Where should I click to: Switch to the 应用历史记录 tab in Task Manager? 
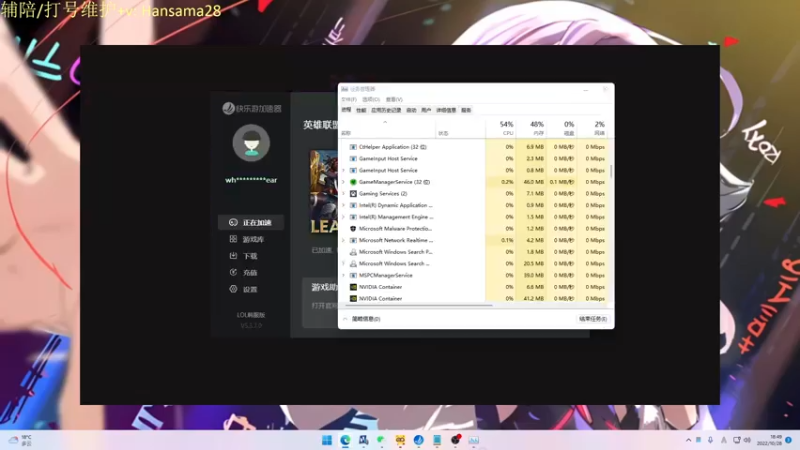(x=386, y=110)
